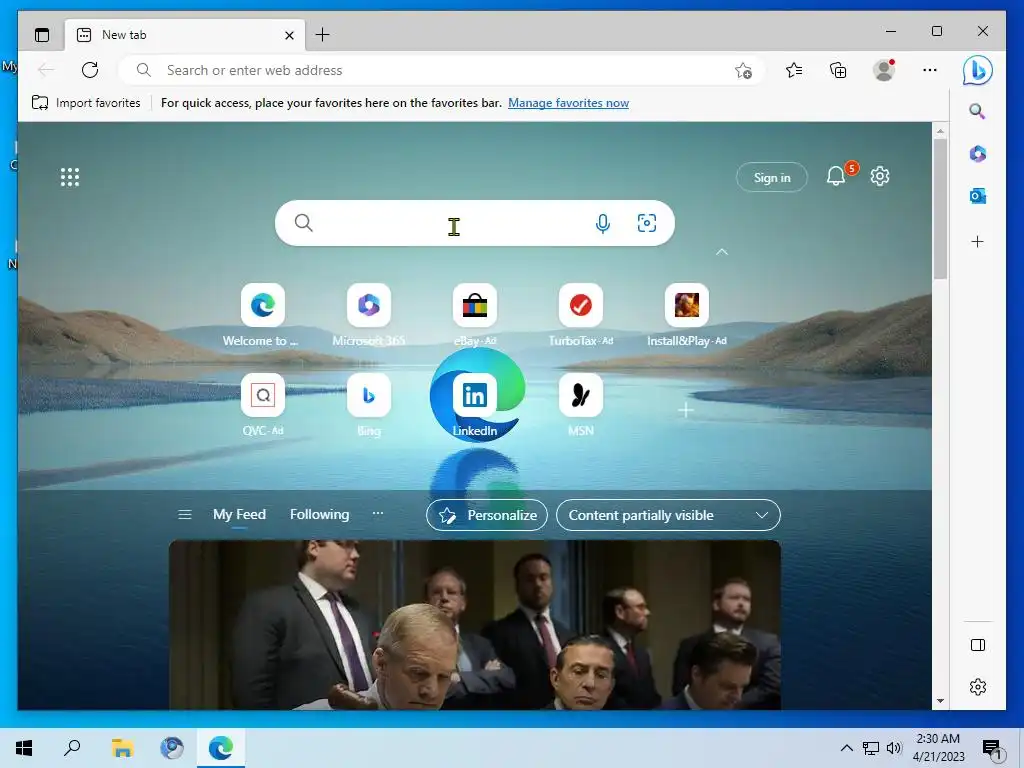Viewport: 1024px width, 768px height.
Task: Click the Bing search box on page
Action: 475,223
